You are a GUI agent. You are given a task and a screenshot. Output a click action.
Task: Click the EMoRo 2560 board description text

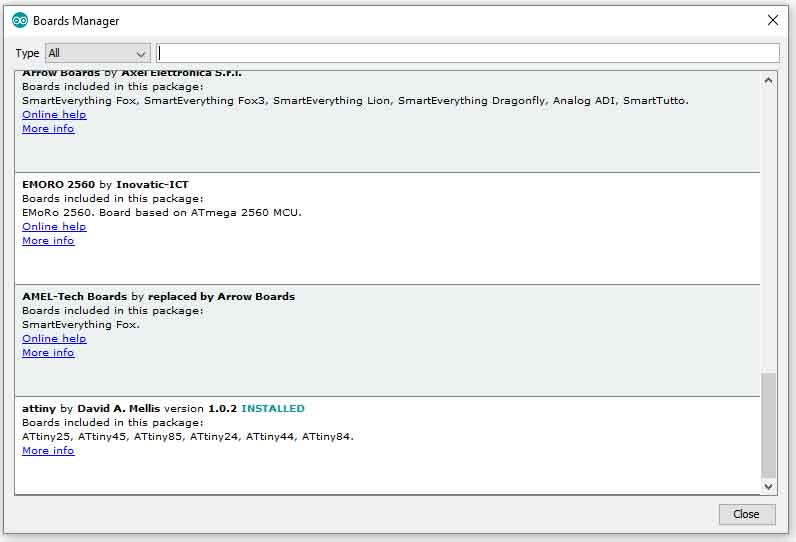point(162,213)
